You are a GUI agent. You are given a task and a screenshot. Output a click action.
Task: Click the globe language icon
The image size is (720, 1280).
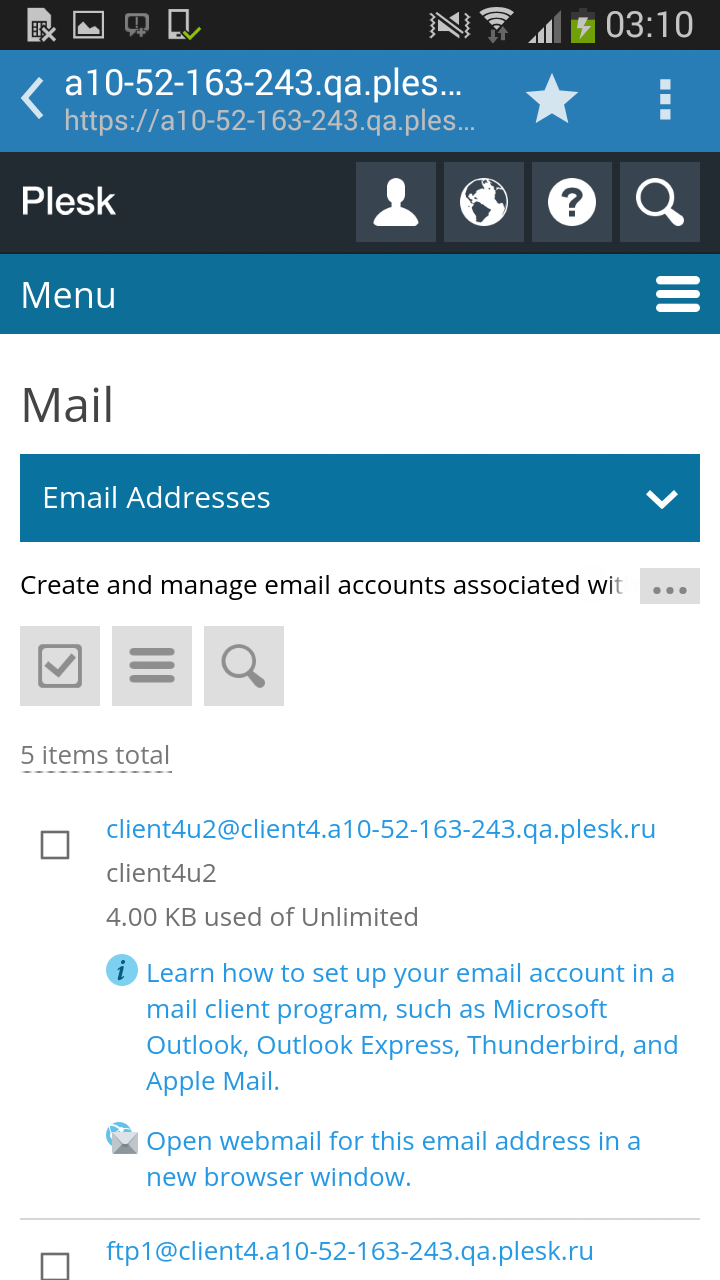pos(484,202)
